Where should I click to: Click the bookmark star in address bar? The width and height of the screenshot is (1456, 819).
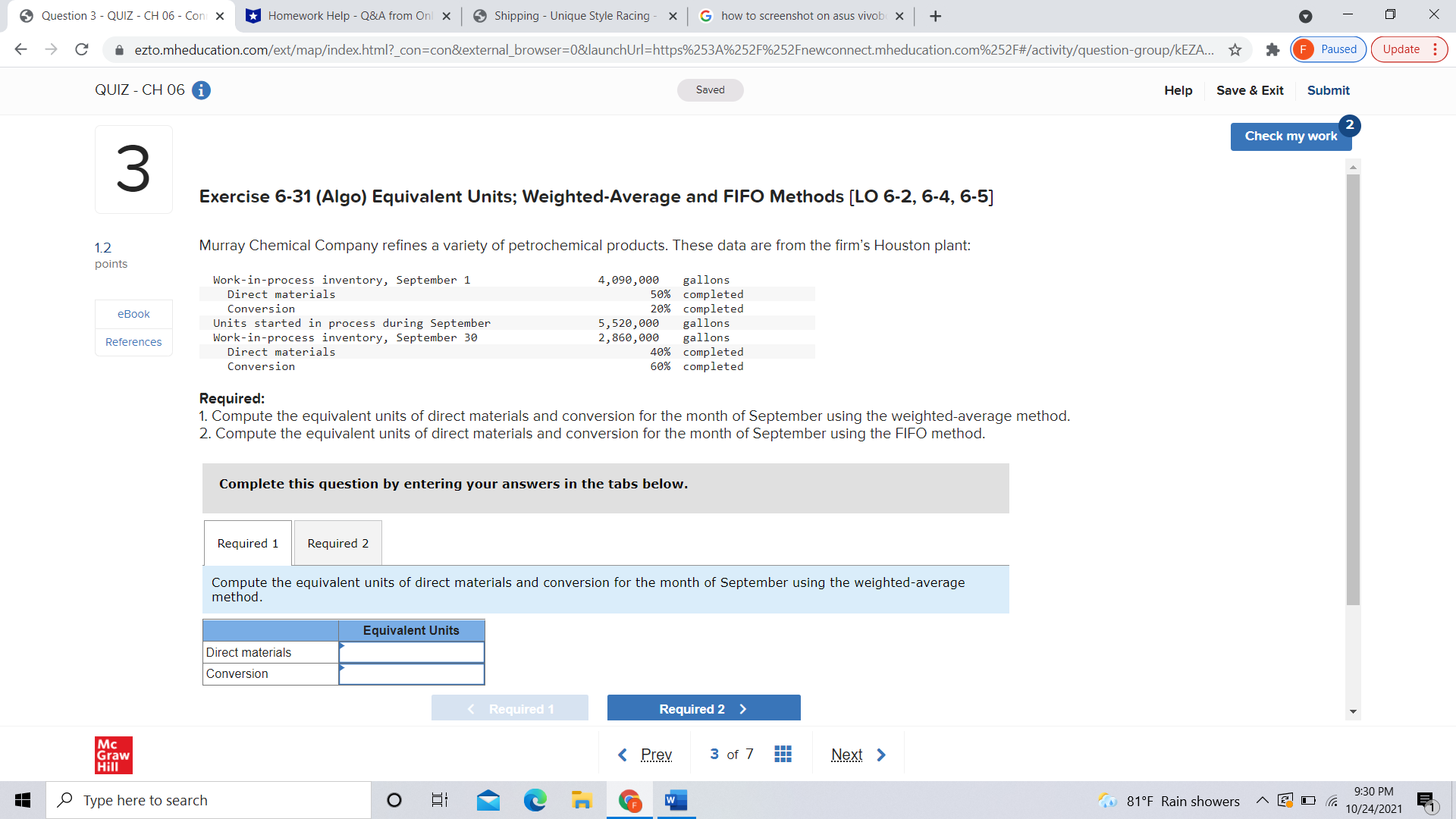(1235, 50)
